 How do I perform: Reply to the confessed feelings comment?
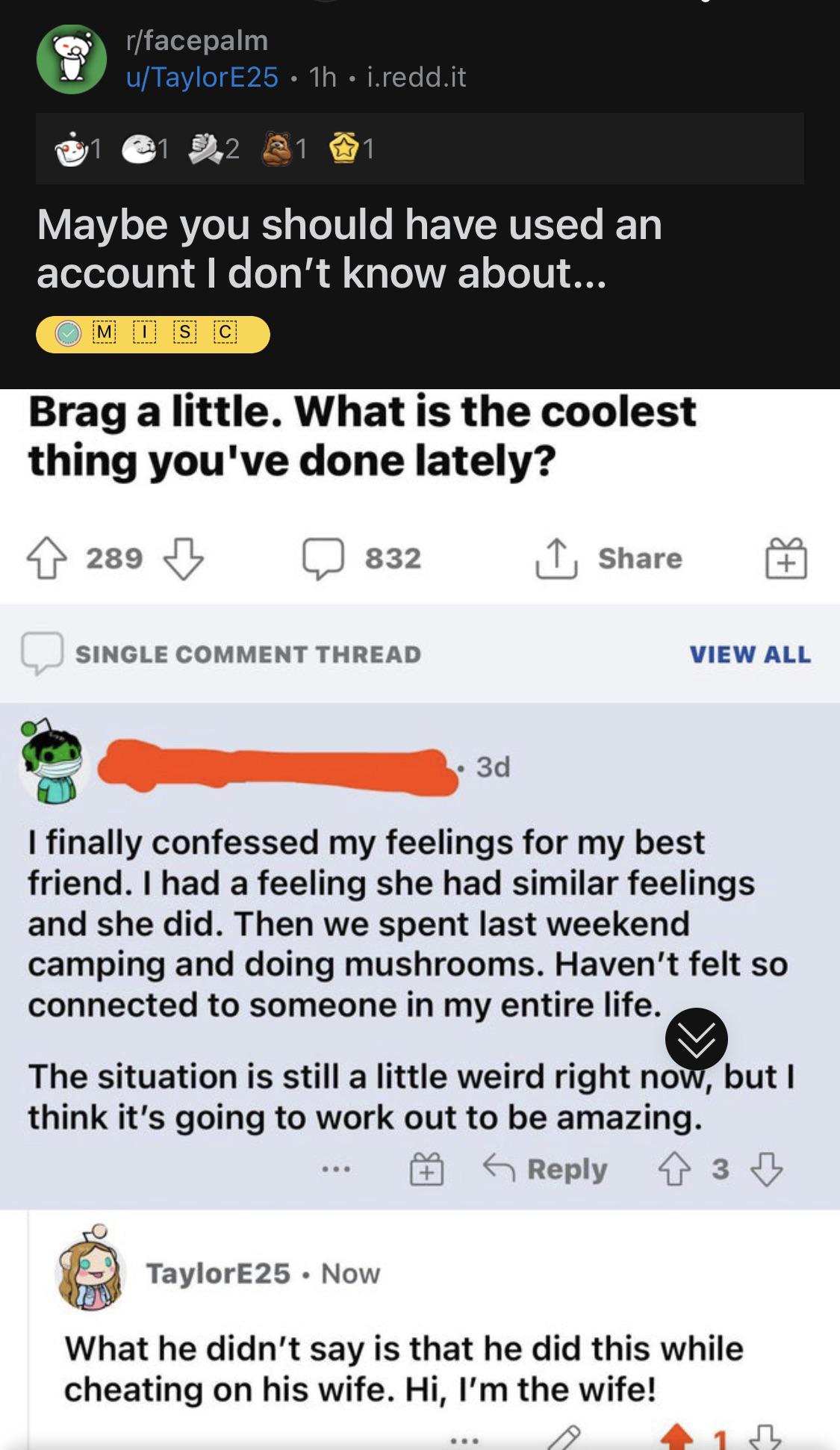coord(546,1169)
